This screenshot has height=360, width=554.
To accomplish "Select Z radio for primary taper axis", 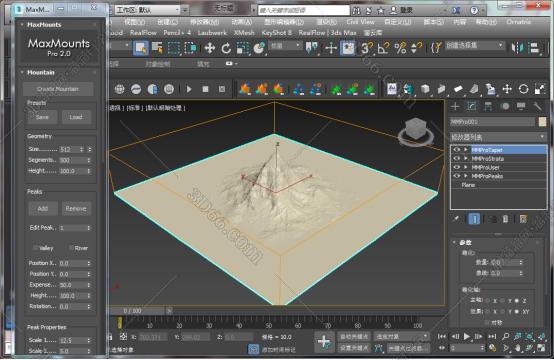I will pos(517,301).
